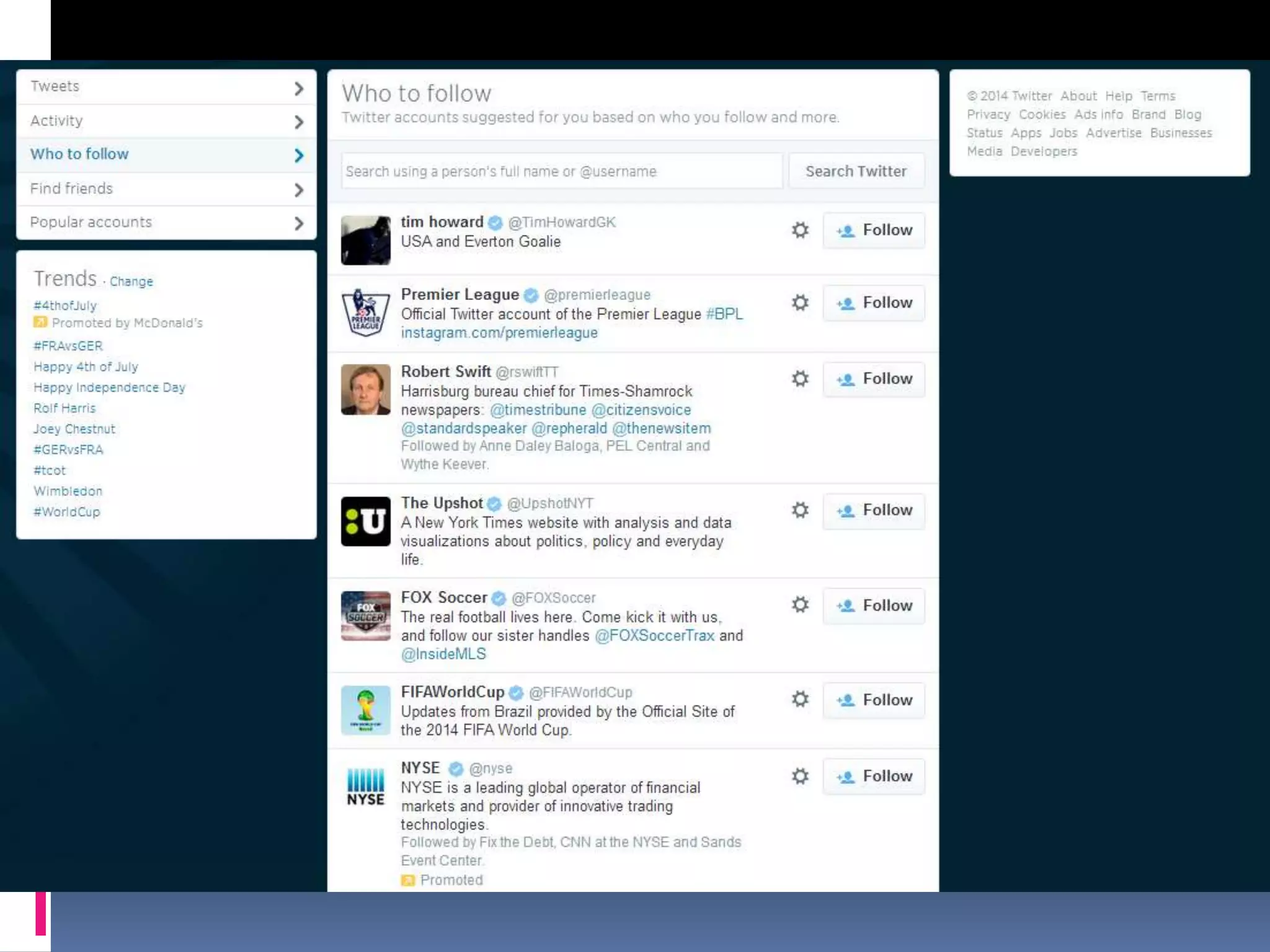
Task: Click chevron arrow beside Who to follow
Action: click(x=299, y=155)
